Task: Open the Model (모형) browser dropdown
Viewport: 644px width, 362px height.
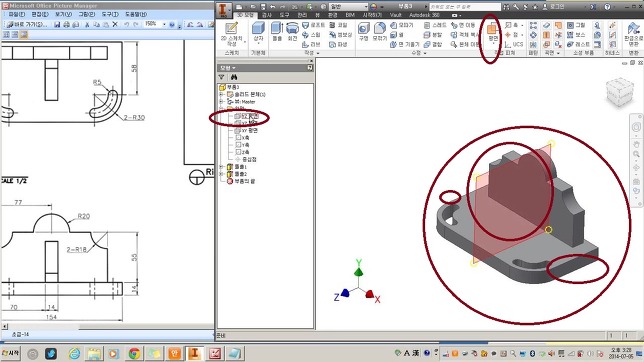Action: pos(228,68)
